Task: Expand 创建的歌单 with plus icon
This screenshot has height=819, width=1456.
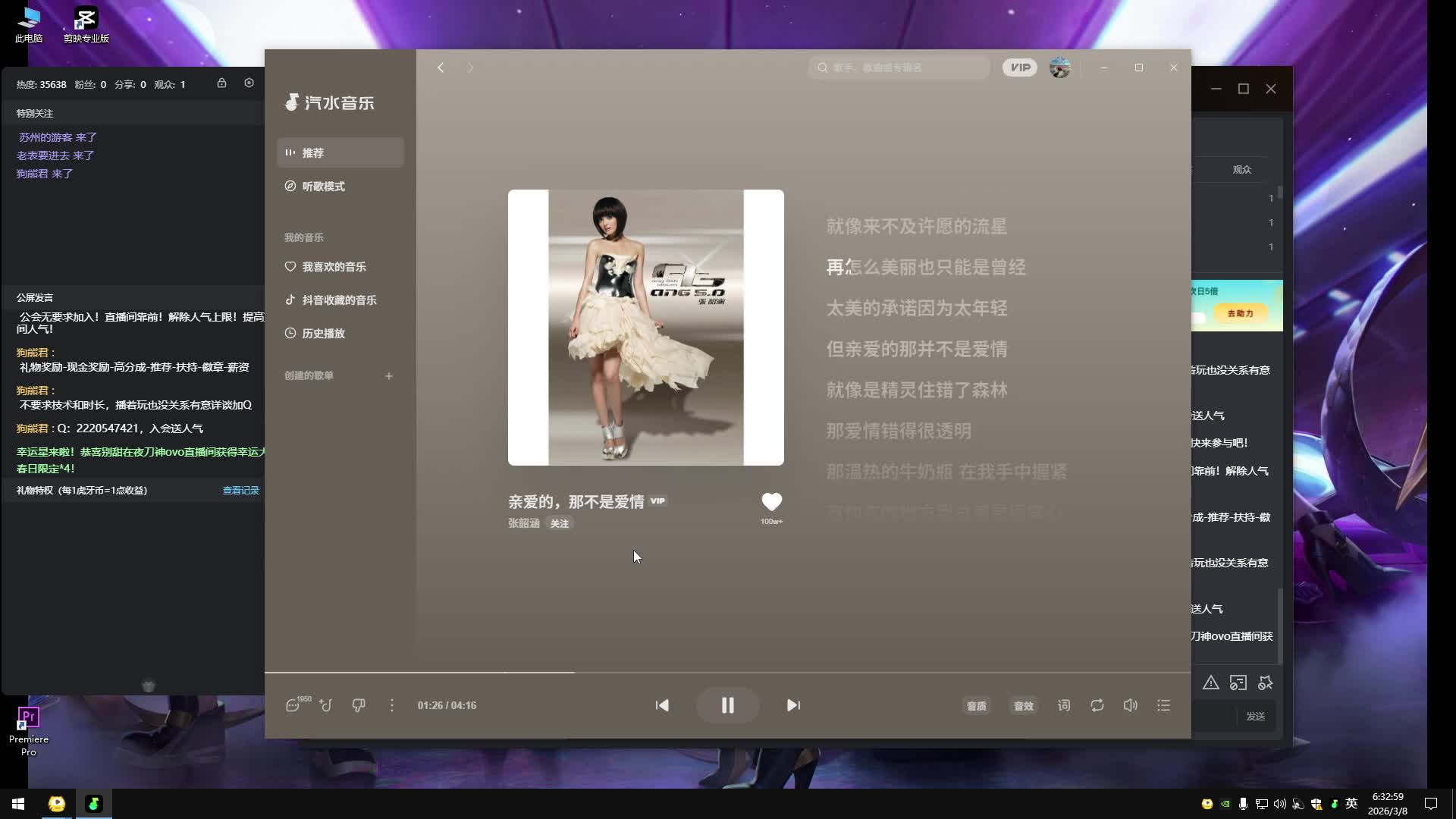Action: [x=389, y=376]
